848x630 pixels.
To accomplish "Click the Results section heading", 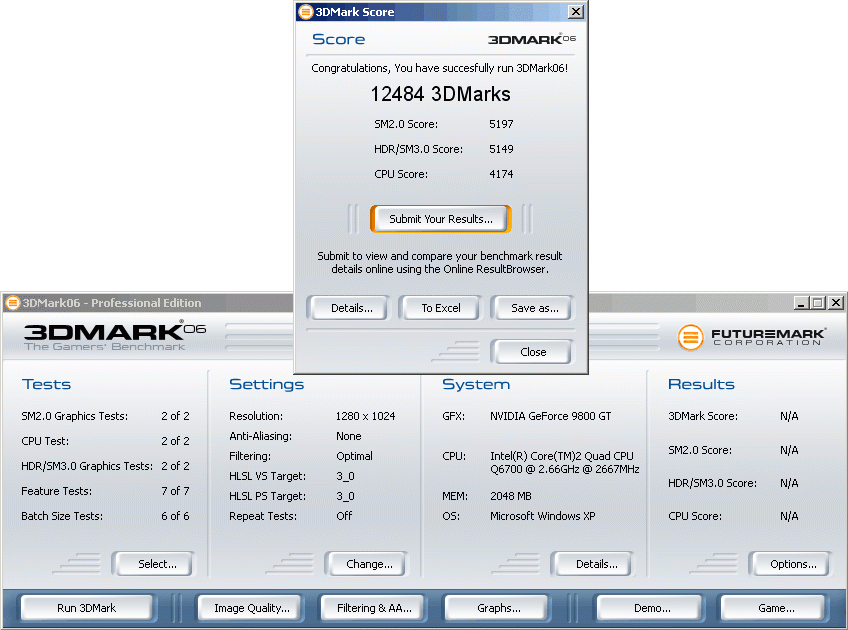I will tap(701, 384).
